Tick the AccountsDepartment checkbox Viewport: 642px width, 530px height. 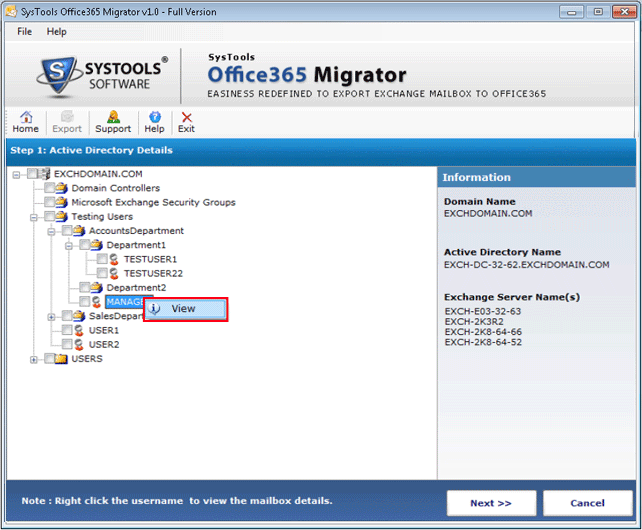coord(67,231)
